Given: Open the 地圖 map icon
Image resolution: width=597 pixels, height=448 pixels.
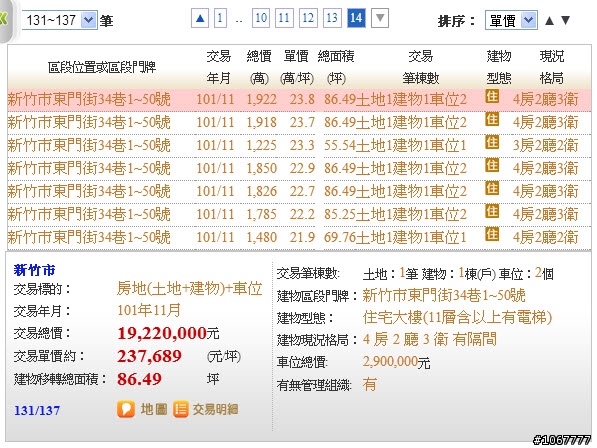Looking at the screenshot, I should tap(126, 410).
